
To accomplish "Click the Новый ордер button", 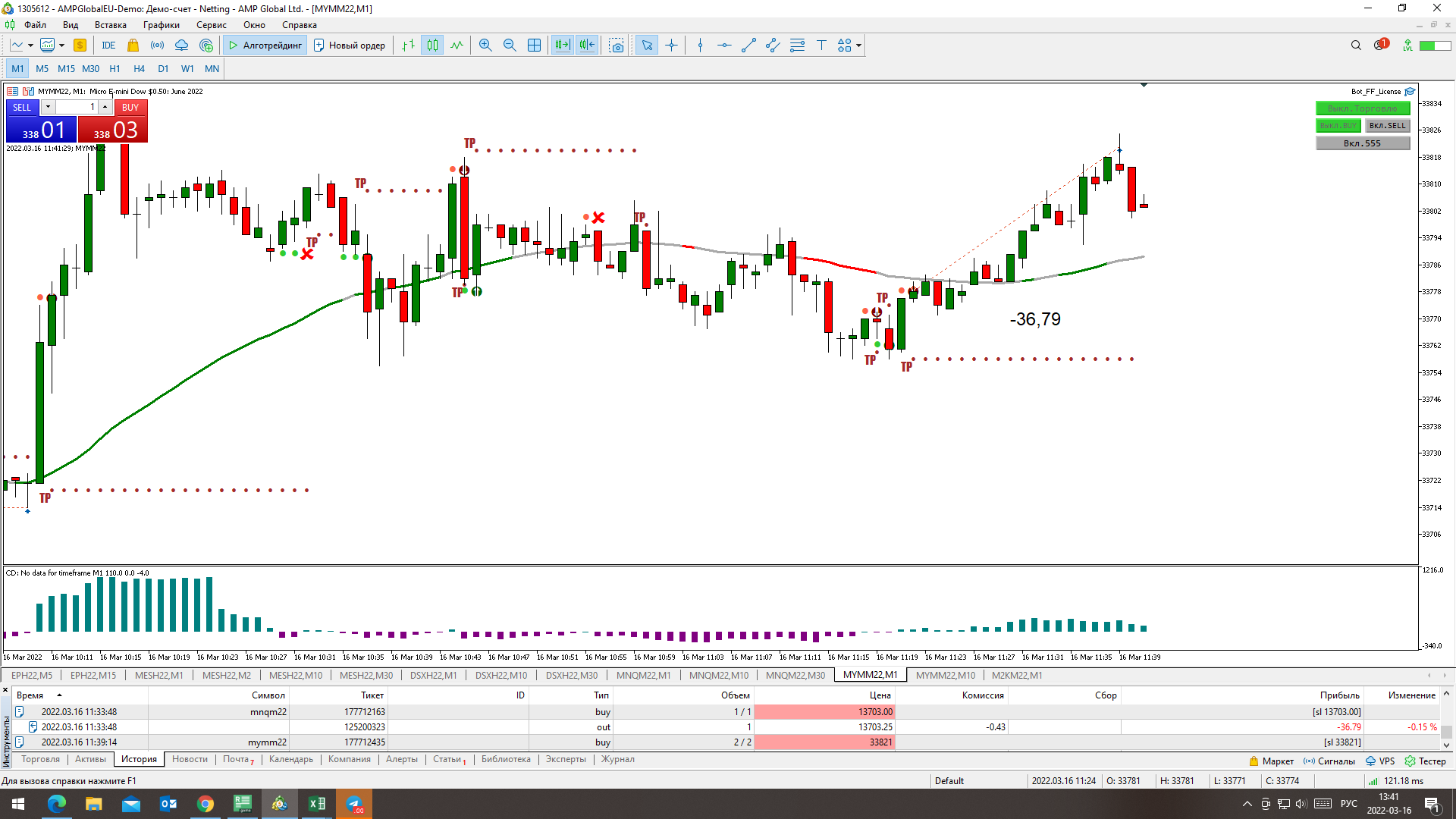I will (350, 45).
